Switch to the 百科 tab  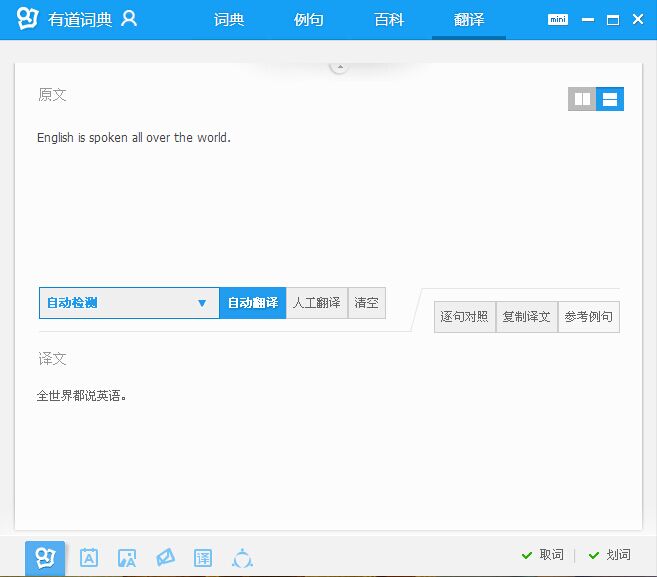[389, 20]
